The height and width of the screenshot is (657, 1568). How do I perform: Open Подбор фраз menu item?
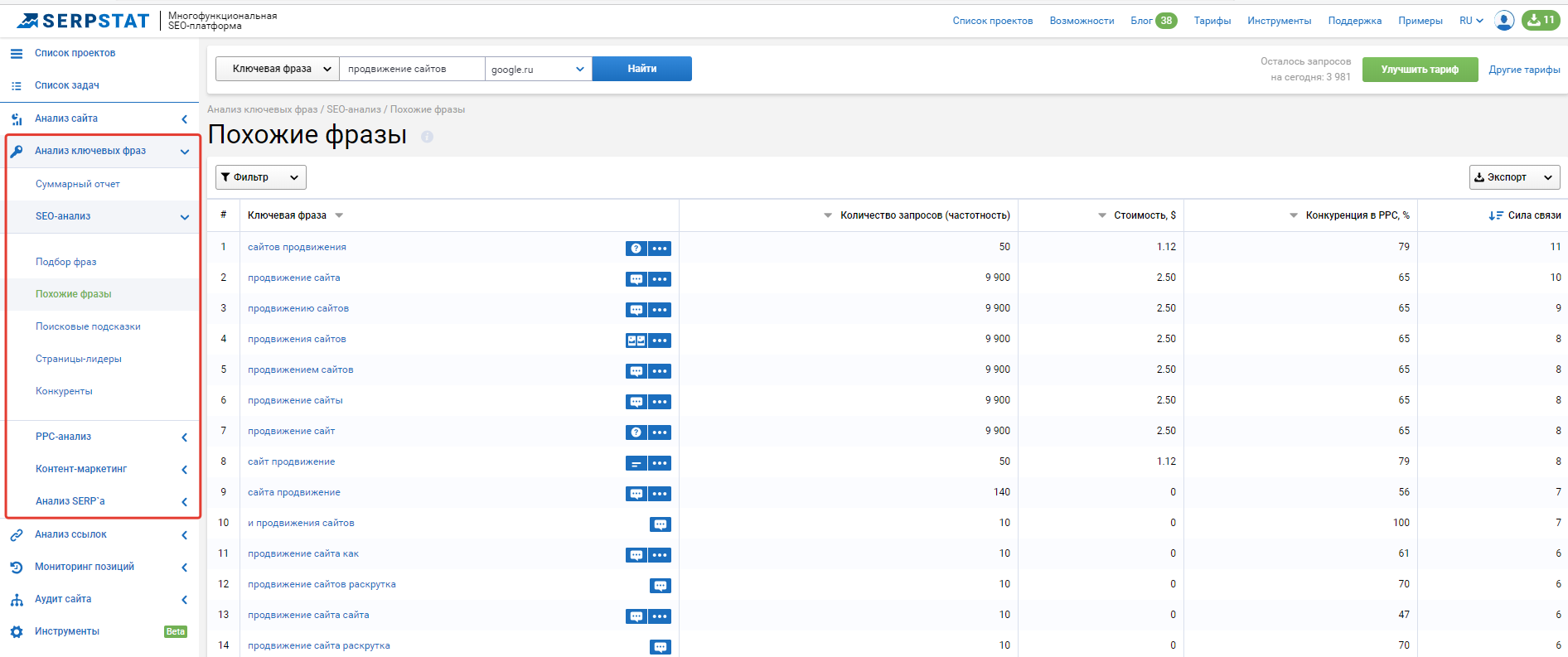[x=66, y=262]
